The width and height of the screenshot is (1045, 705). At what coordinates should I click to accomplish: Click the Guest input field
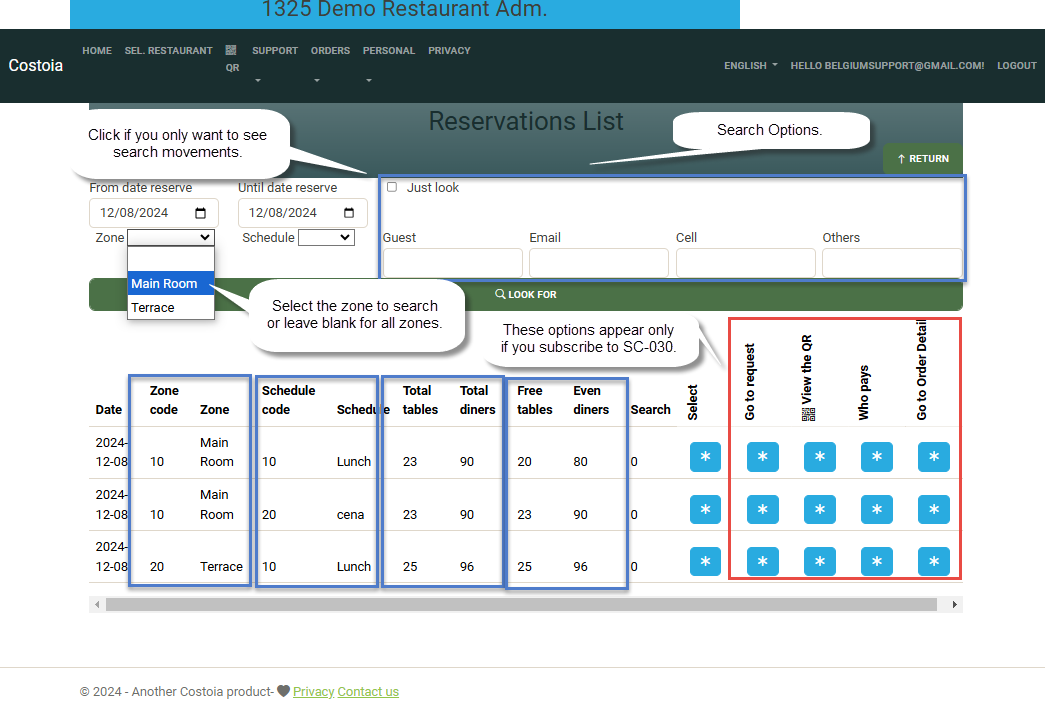(452, 263)
